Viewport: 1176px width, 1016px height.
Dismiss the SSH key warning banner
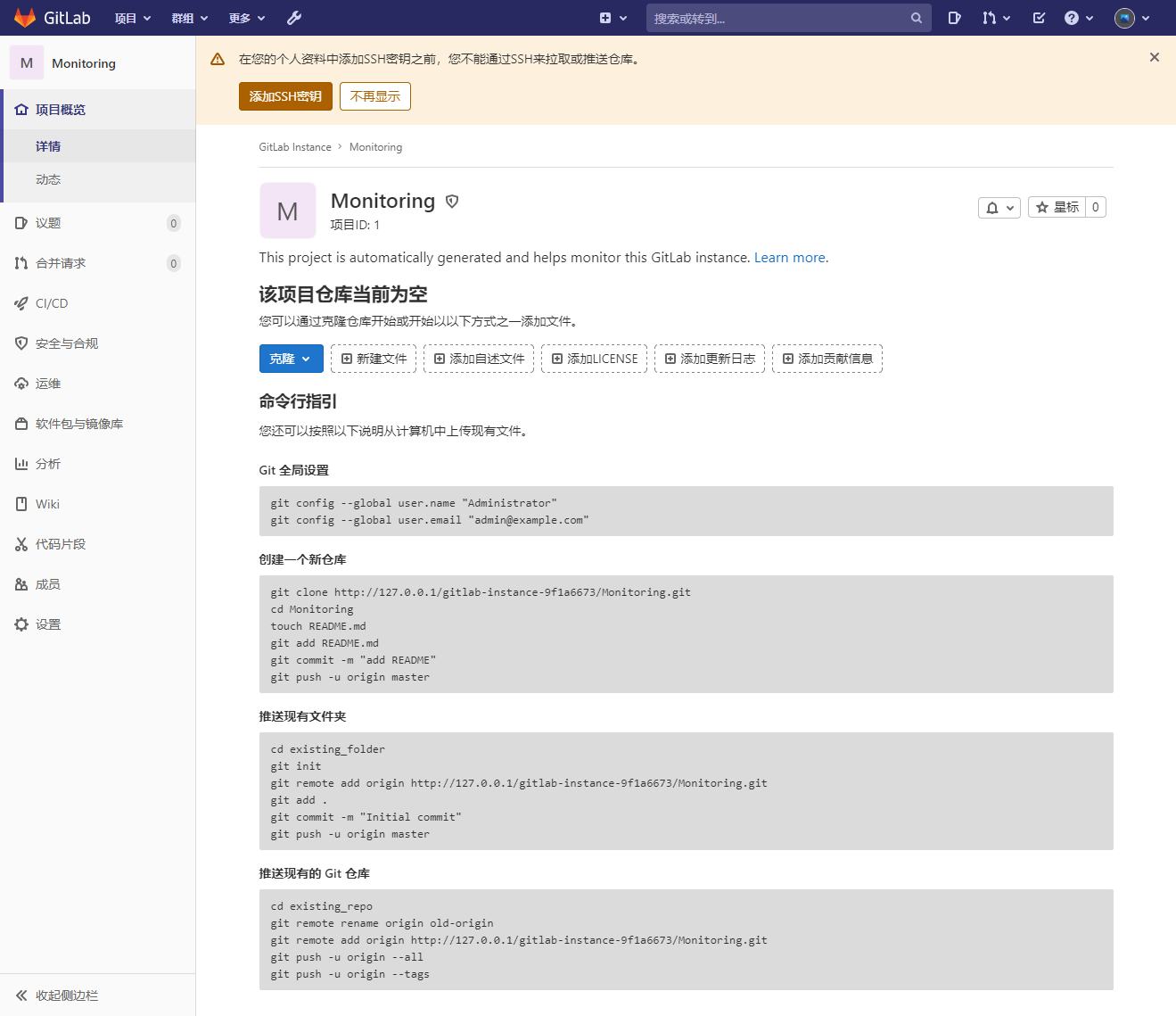pos(1155,57)
